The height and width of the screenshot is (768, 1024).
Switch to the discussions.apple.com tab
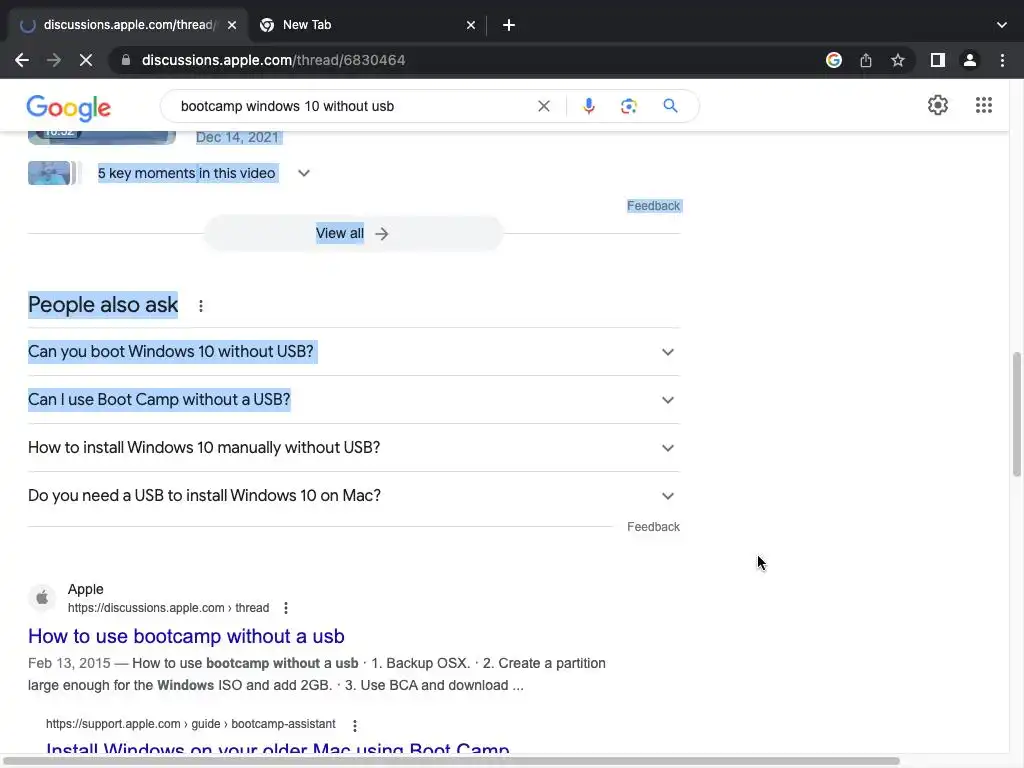(x=127, y=25)
